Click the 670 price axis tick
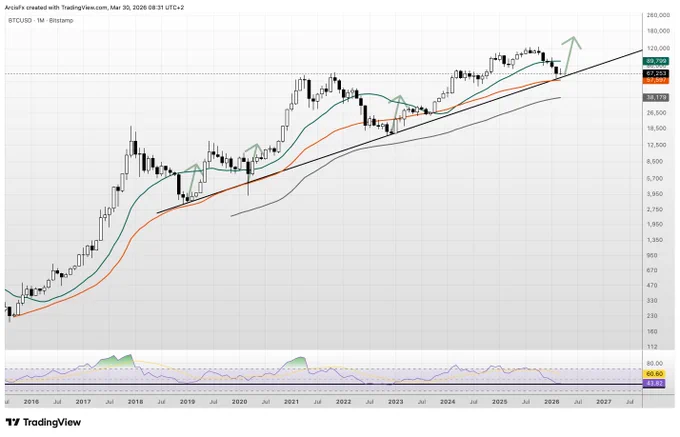This screenshot has width=680, height=437. (652, 270)
